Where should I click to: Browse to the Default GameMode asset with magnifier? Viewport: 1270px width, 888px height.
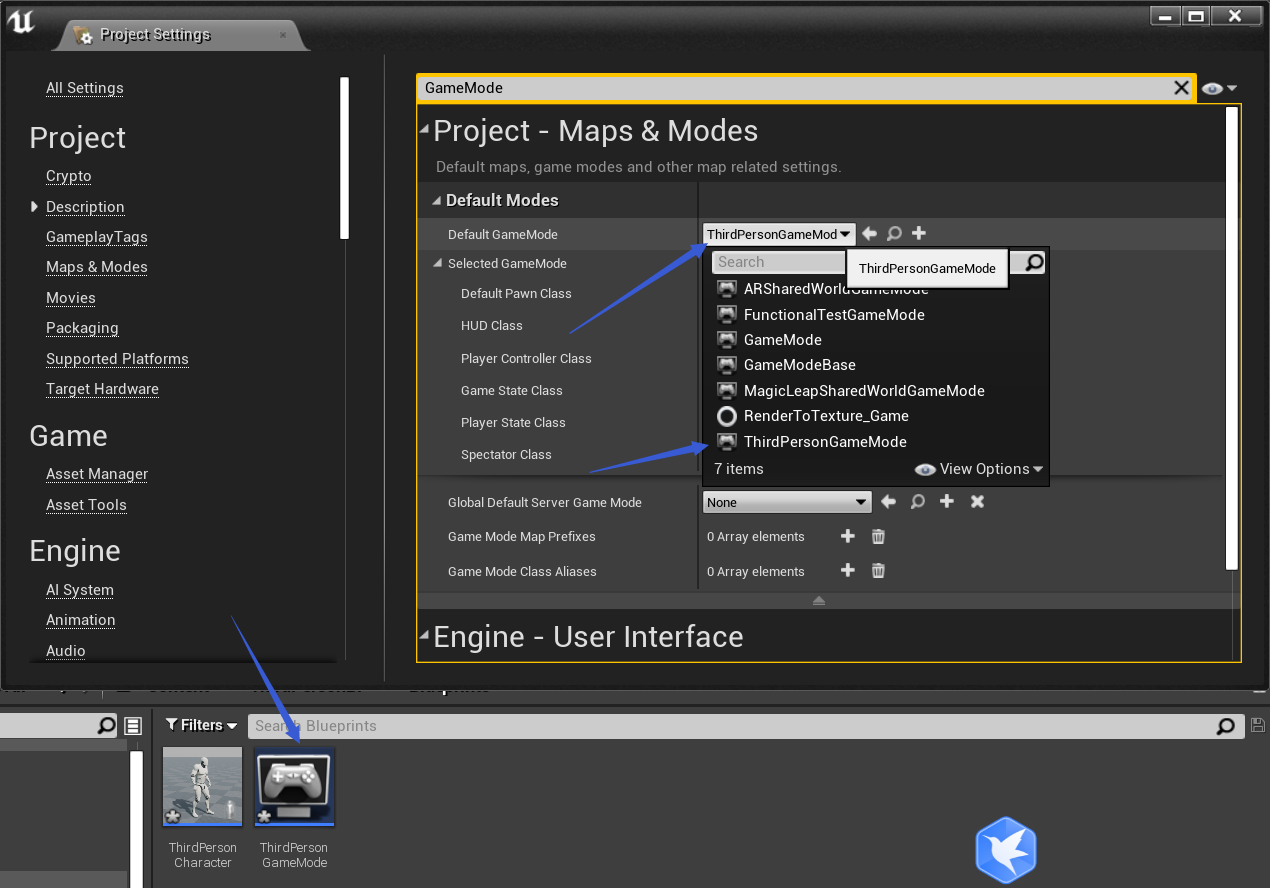pyautogui.click(x=893, y=233)
